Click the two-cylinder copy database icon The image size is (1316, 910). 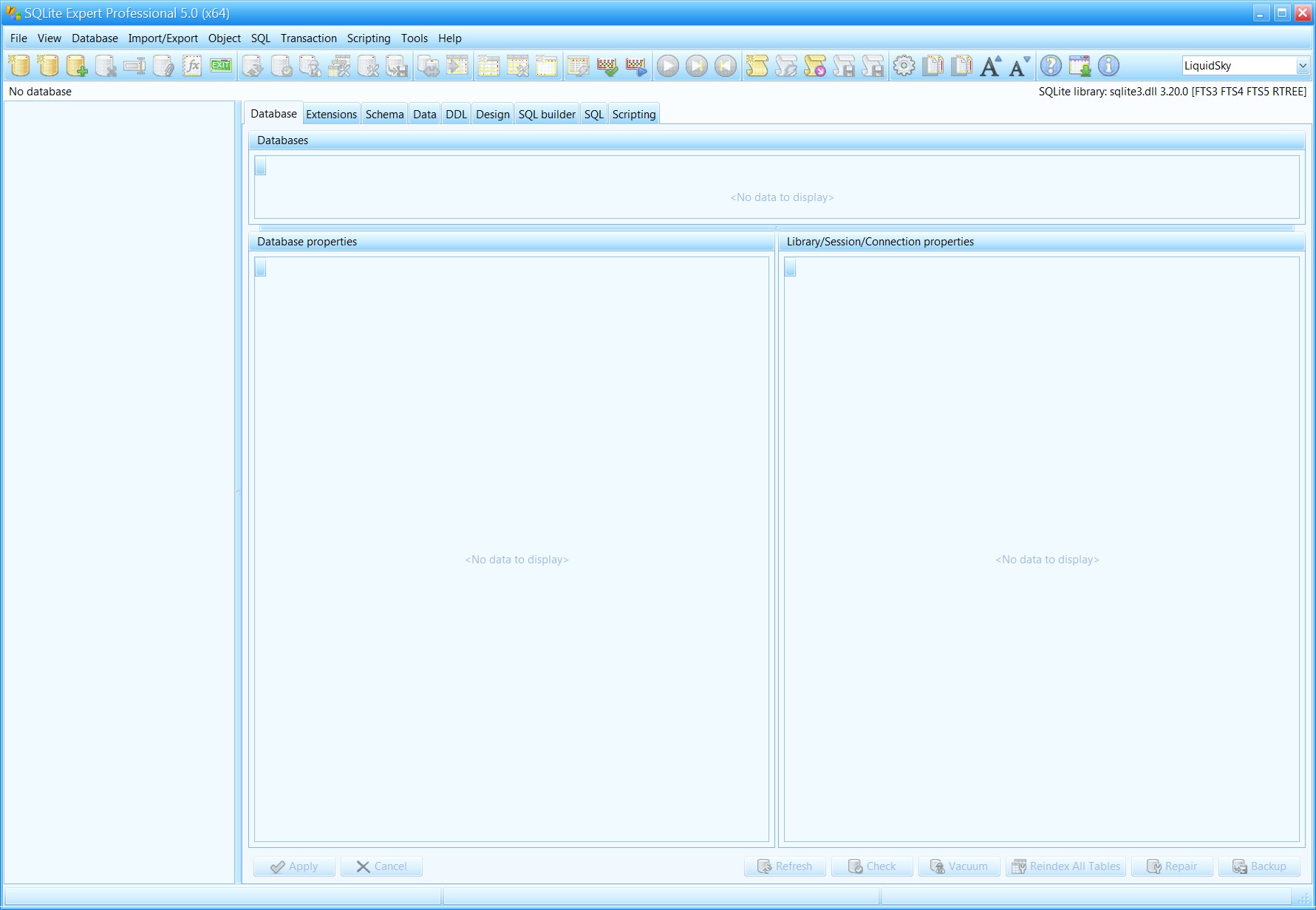click(429, 66)
